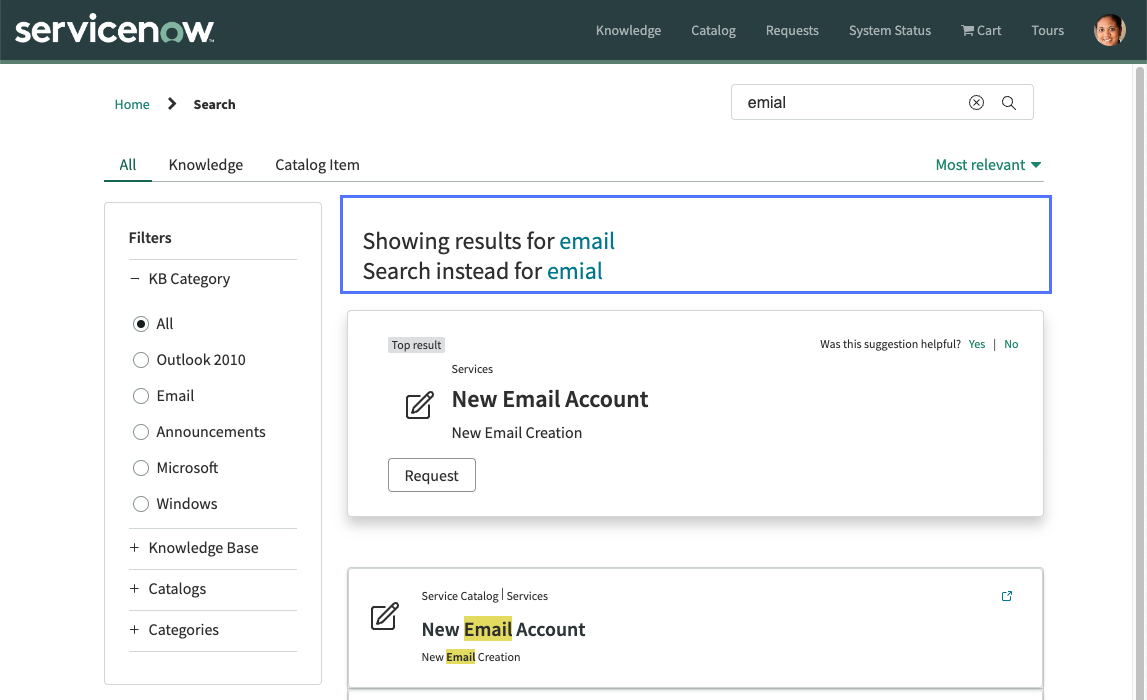Click the 'Top result' label
Screen dimensions: 1147x700
pyautogui.click(x=416, y=345)
